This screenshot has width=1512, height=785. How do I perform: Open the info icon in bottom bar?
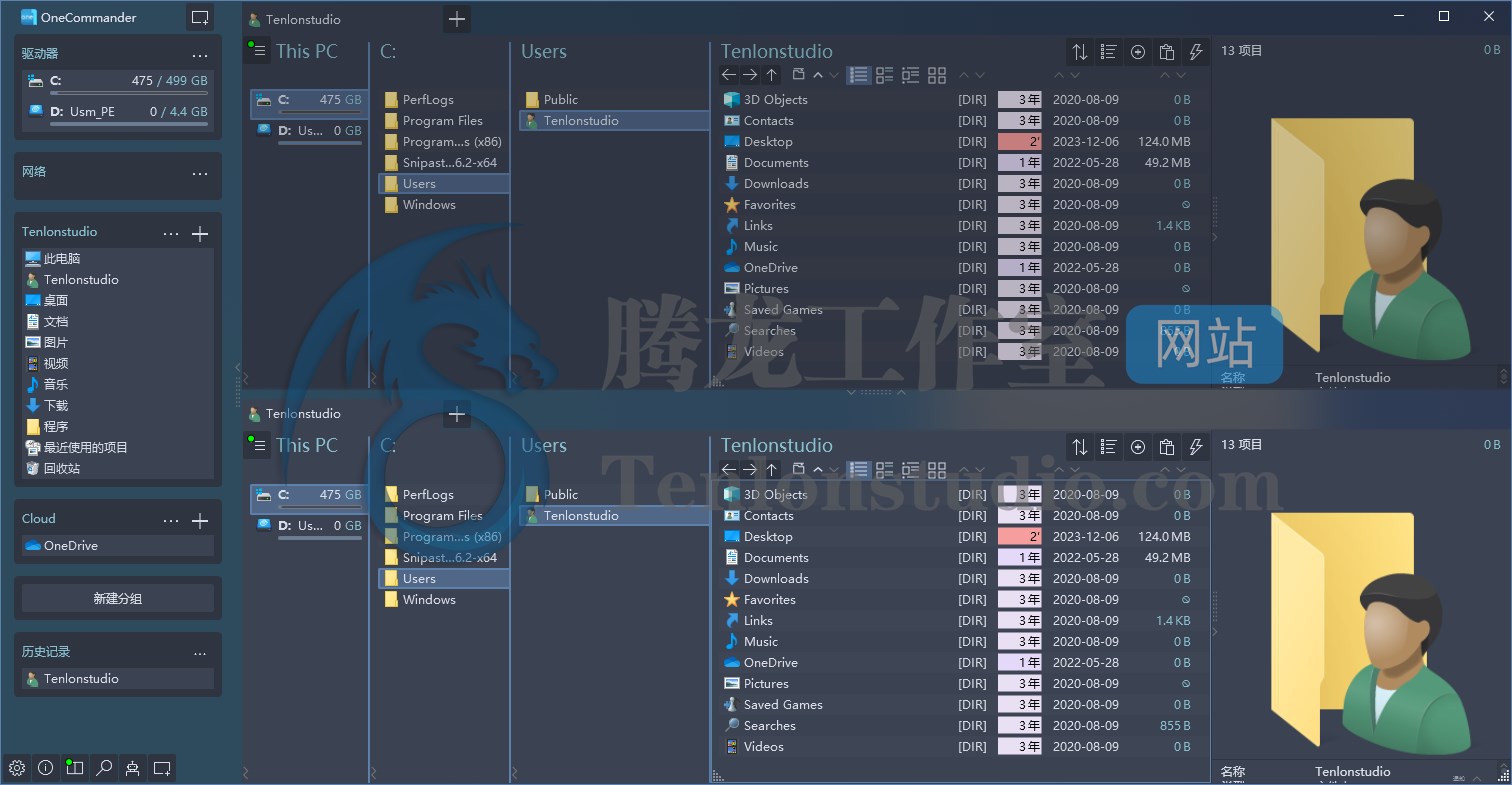pyautogui.click(x=46, y=768)
